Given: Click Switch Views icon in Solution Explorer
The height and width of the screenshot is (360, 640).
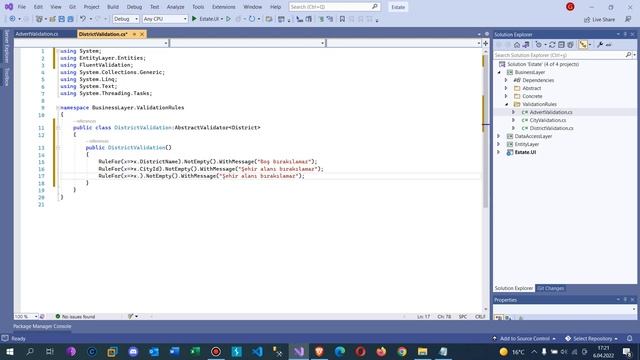Looking at the screenshot, I should tap(526, 45).
